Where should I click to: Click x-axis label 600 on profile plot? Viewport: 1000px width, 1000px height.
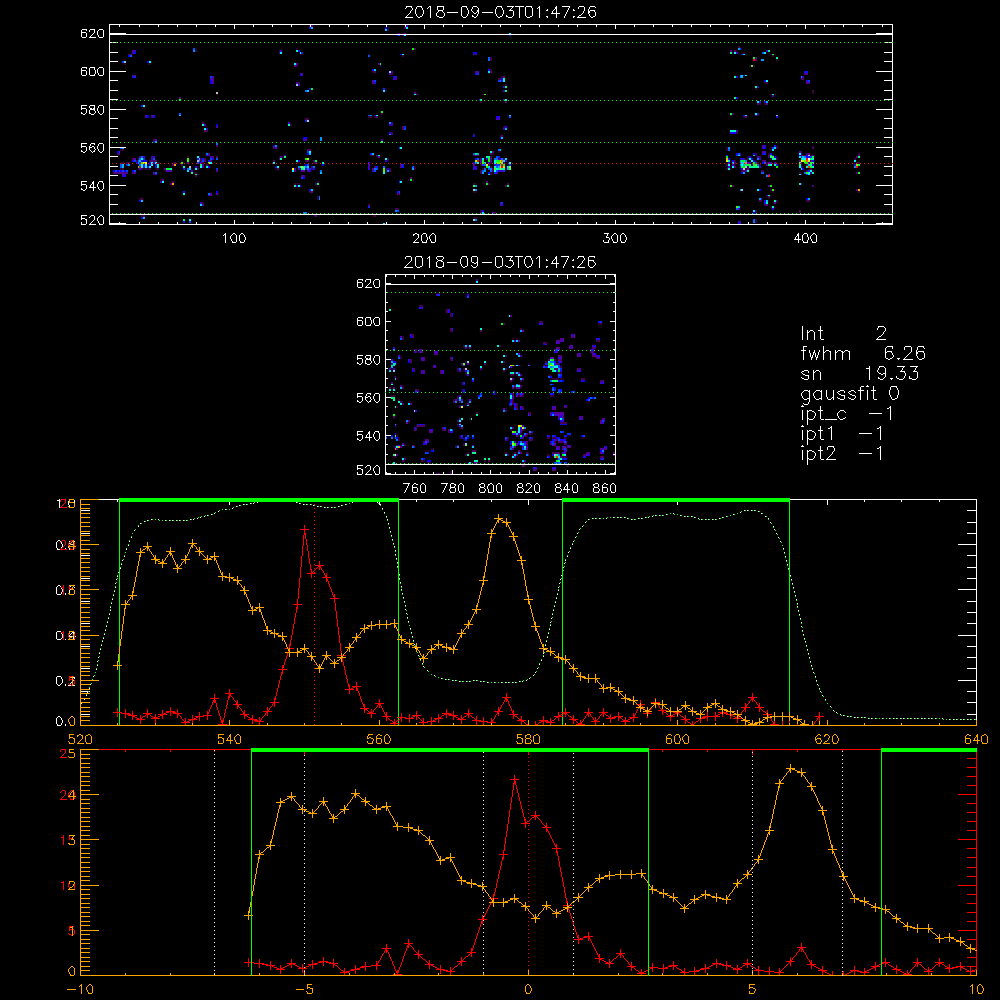click(677, 739)
